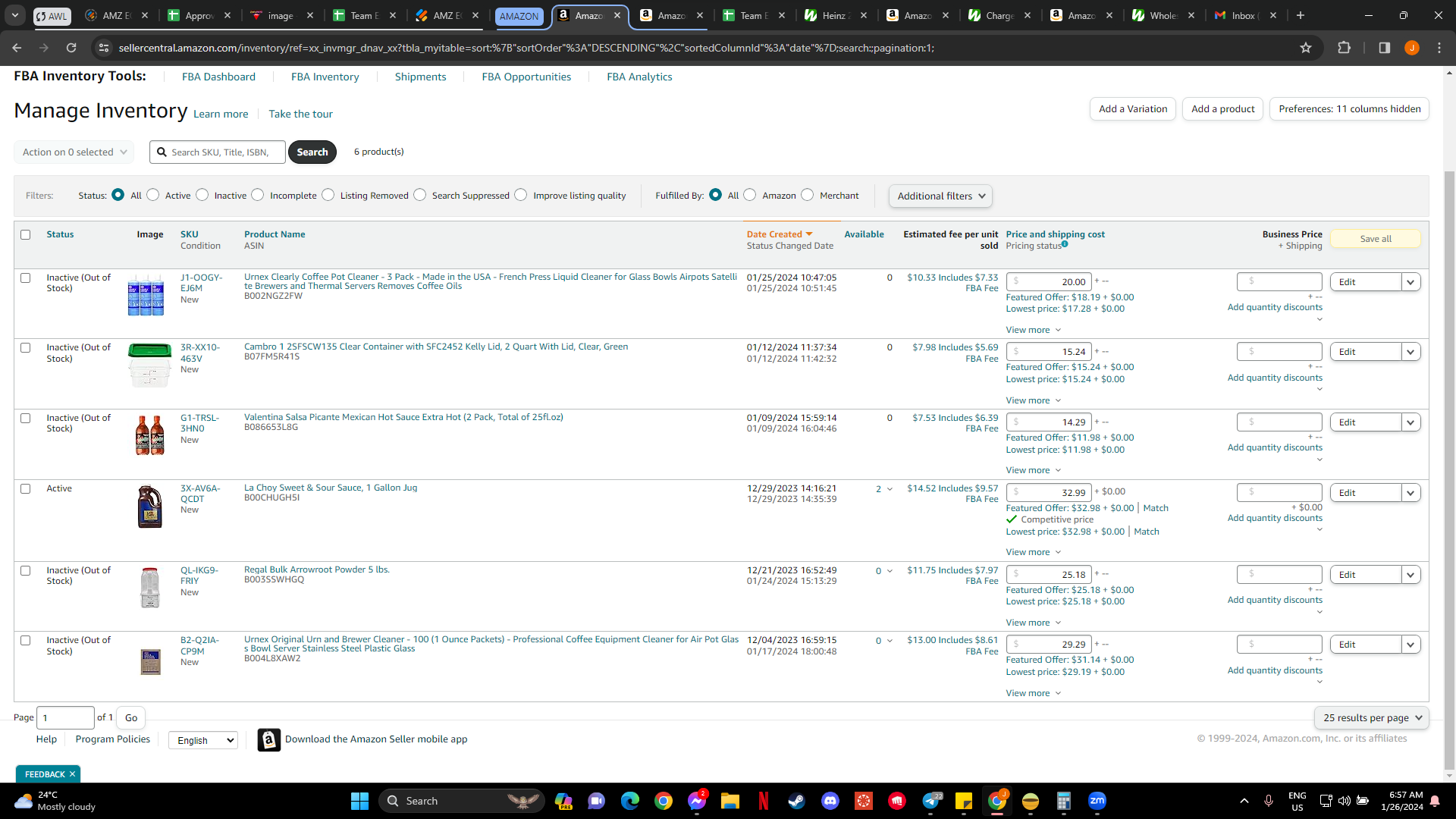The image size is (1456, 819).
Task: Open the Chrome extensions menu
Action: 1344,48
